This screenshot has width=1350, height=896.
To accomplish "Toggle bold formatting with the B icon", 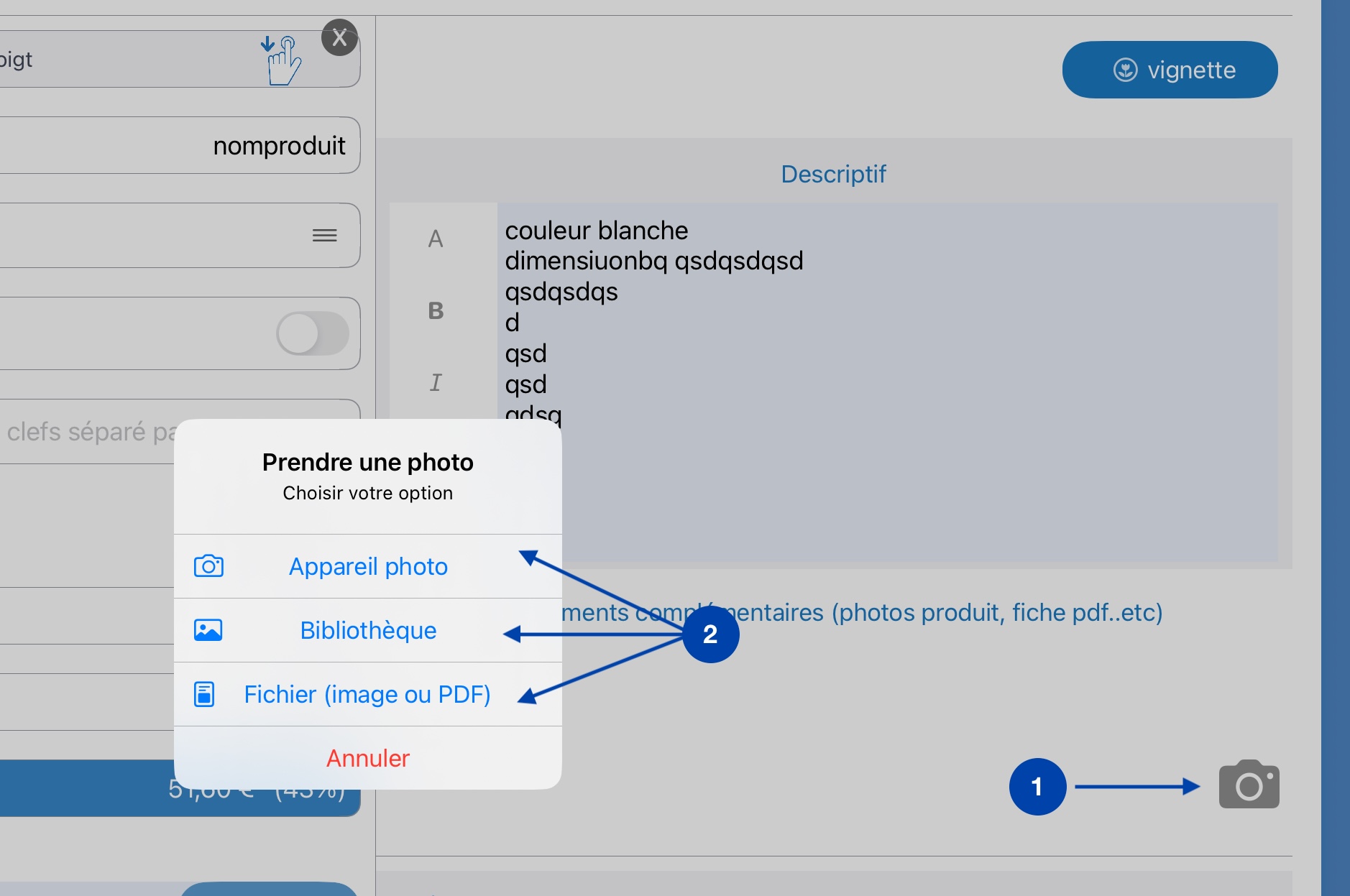I will pos(436,310).
